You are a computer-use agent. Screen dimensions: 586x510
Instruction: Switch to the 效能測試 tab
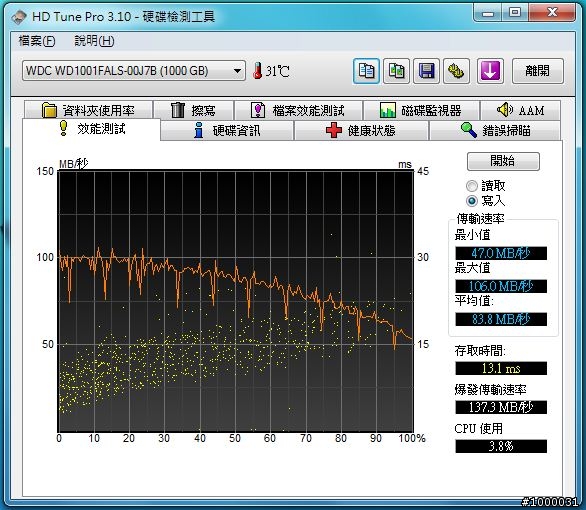click(x=92, y=129)
